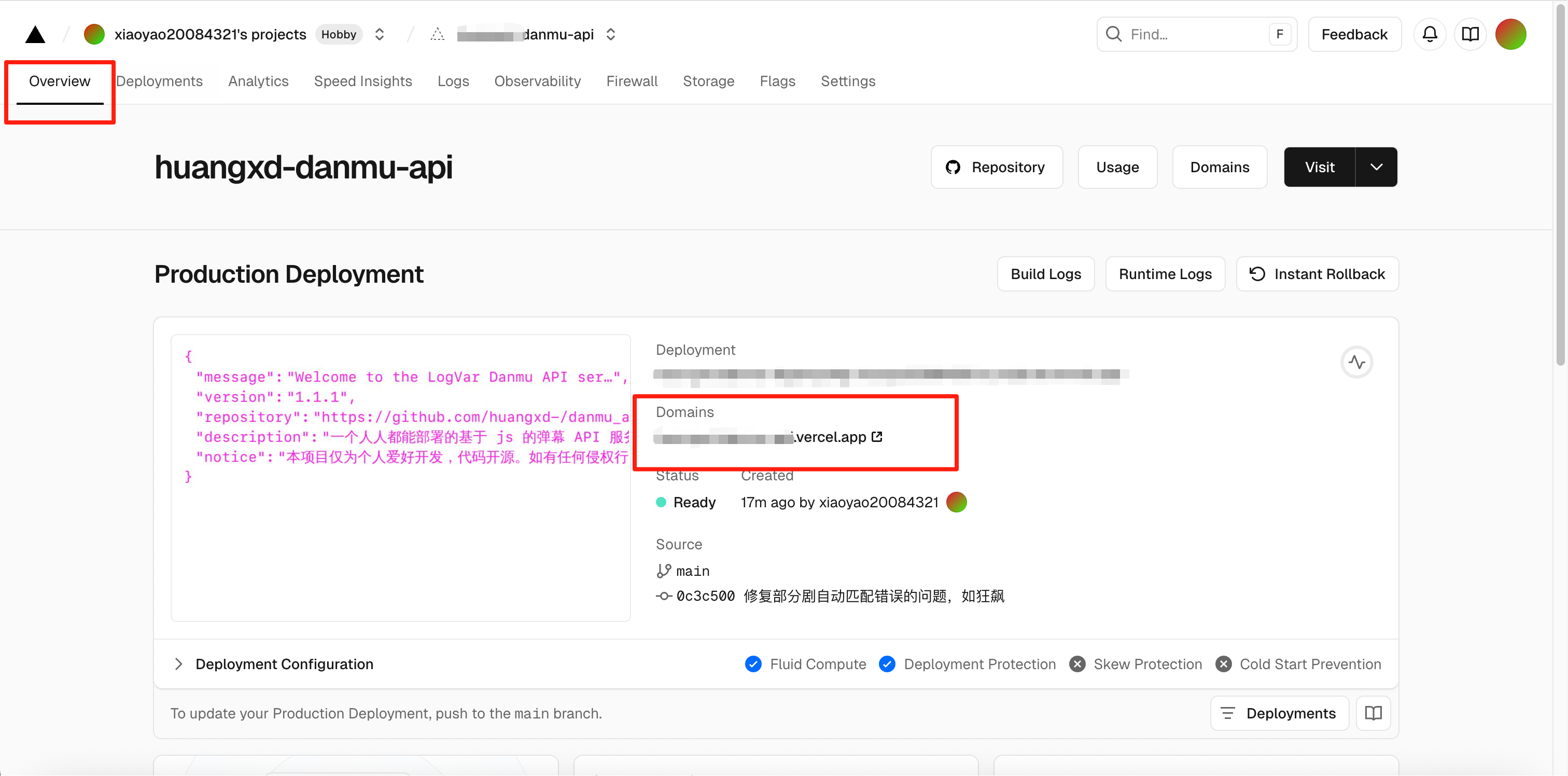This screenshot has width=1568, height=776.
Task: Click the book icon next to Deployments button
Action: pos(1373,713)
